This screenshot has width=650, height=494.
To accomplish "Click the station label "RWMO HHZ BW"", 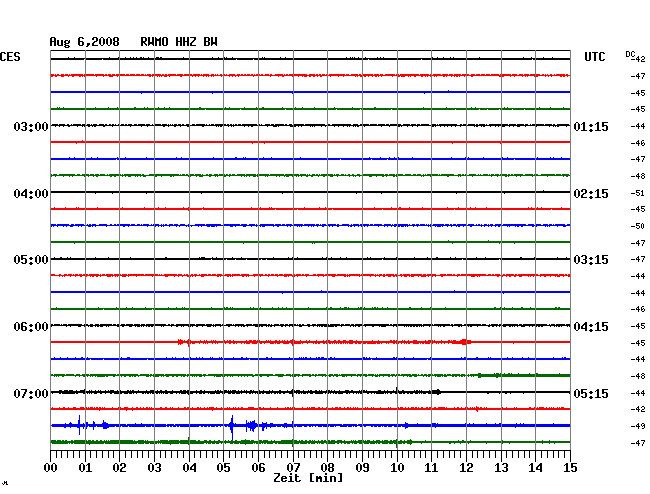I will [x=179, y=42].
